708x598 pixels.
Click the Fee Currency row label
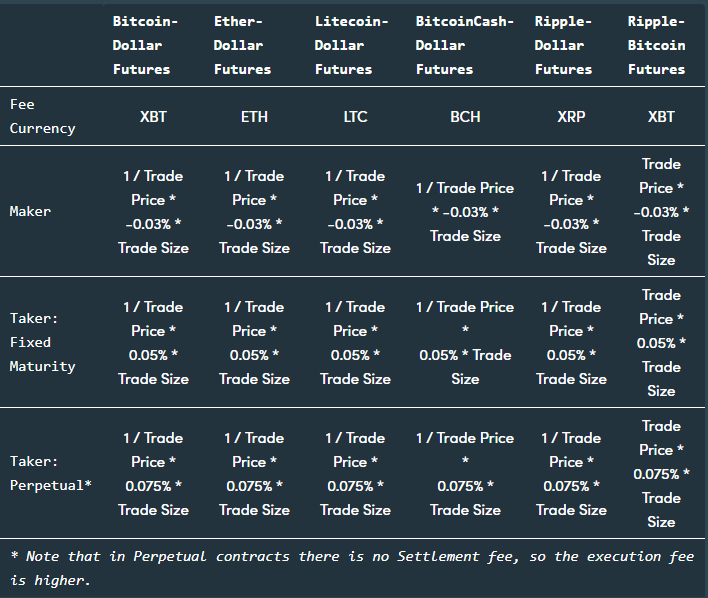42,116
